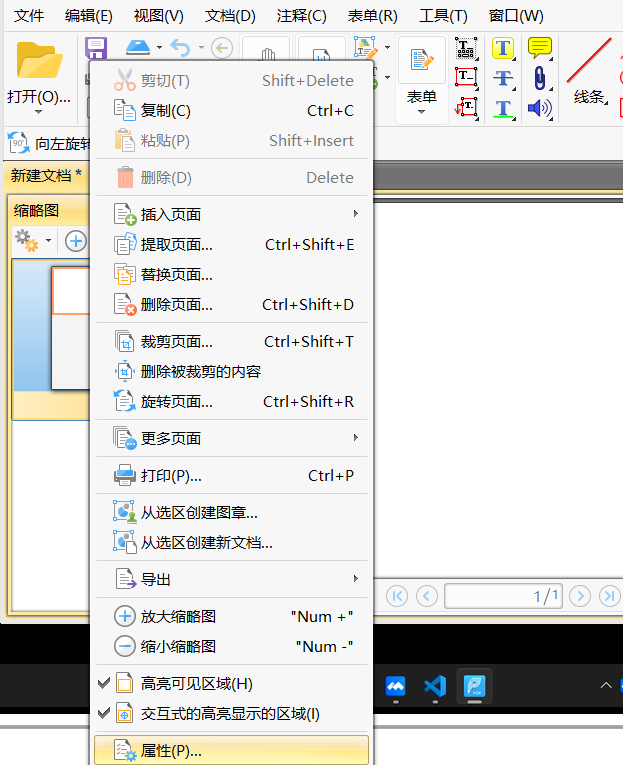Select the Underline text tool

[x=503, y=108]
